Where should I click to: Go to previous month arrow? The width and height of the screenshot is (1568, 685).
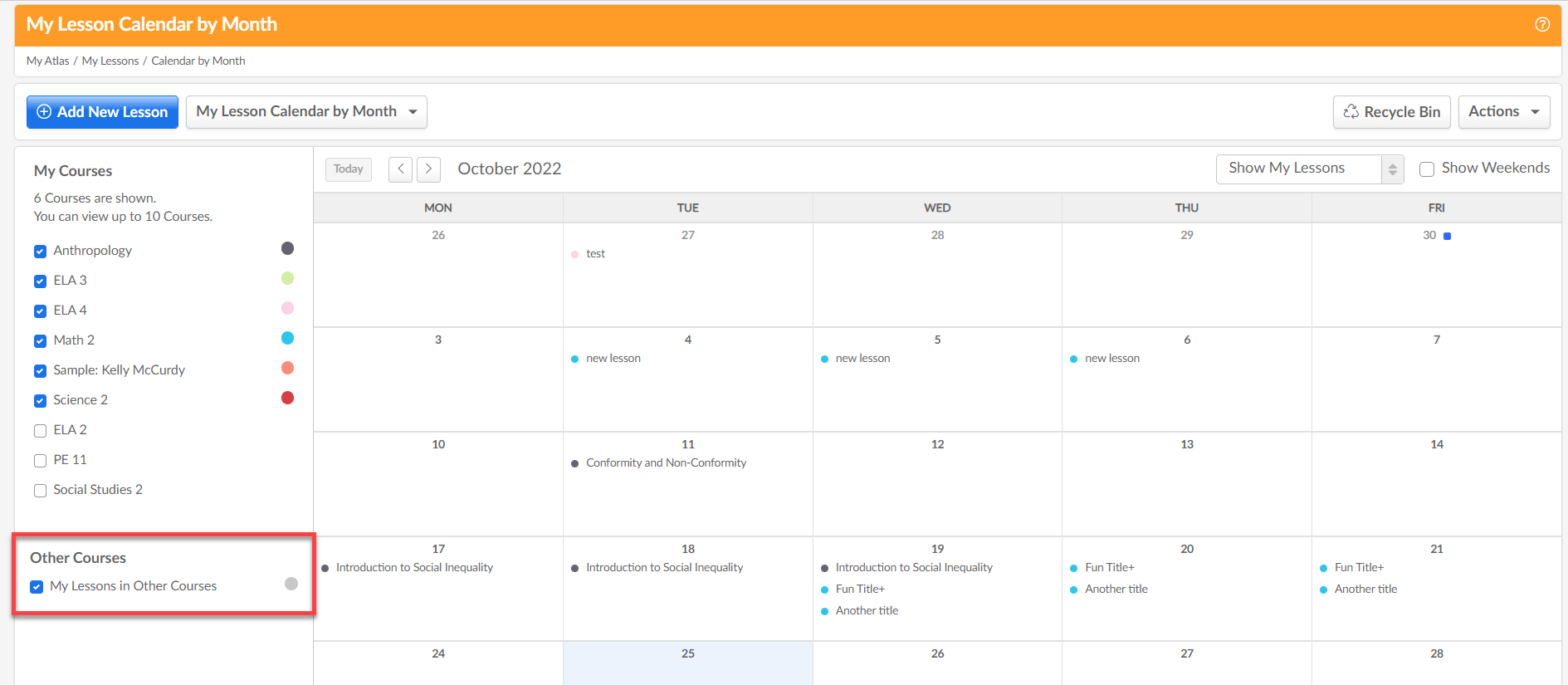400,169
